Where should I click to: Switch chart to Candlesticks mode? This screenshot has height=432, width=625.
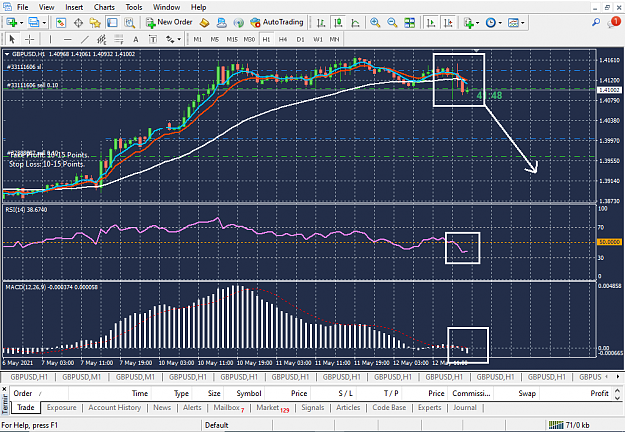click(338, 23)
